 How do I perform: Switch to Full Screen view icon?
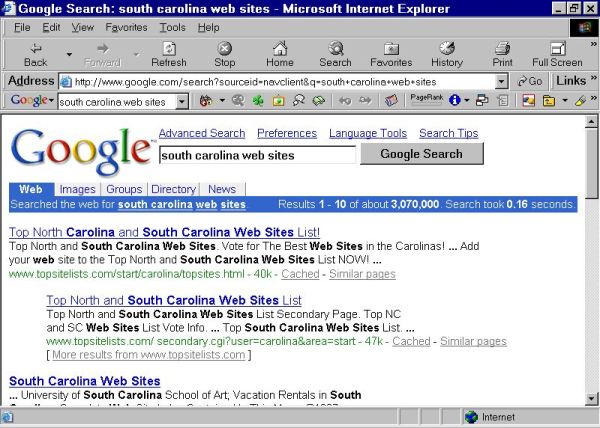pyautogui.click(x=558, y=49)
